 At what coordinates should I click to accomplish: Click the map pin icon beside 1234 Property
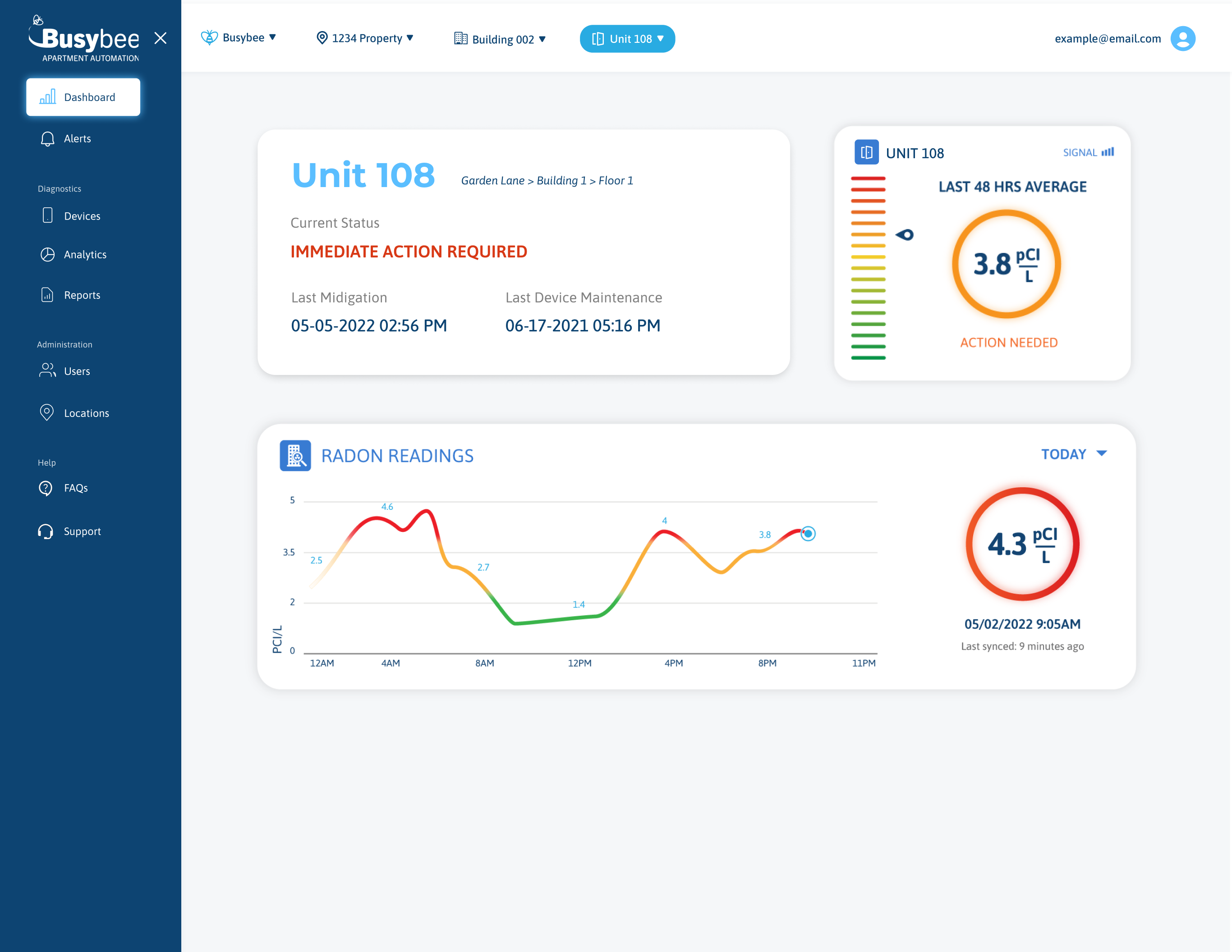click(x=322, y=38)
